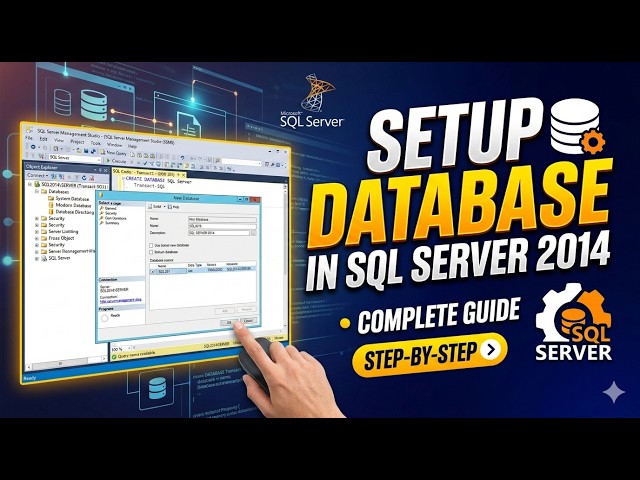640x480 pixels.
Task: Open the Tools menu
Action: pos(96,143)
